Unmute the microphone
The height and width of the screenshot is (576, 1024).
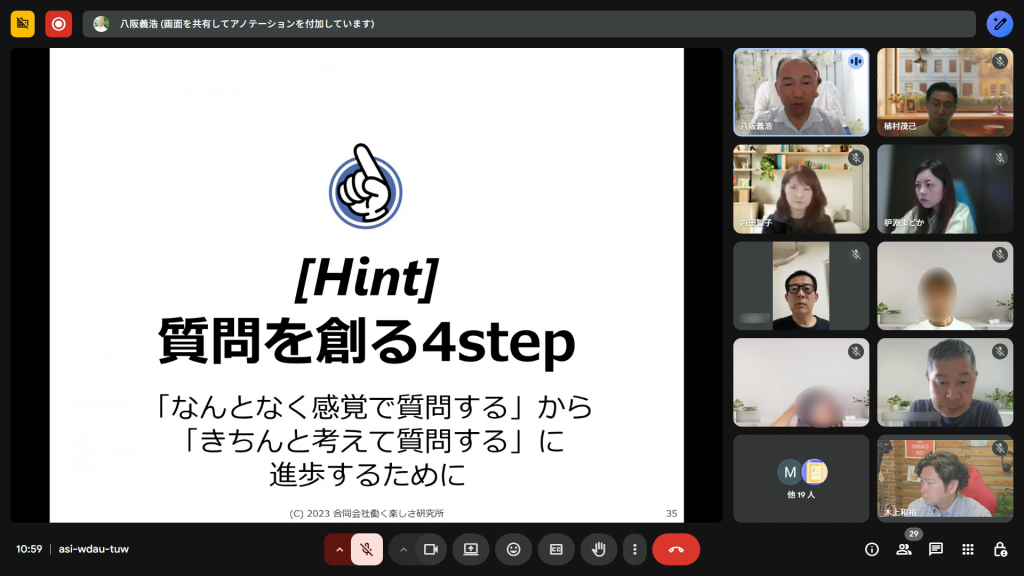[367, 549]
